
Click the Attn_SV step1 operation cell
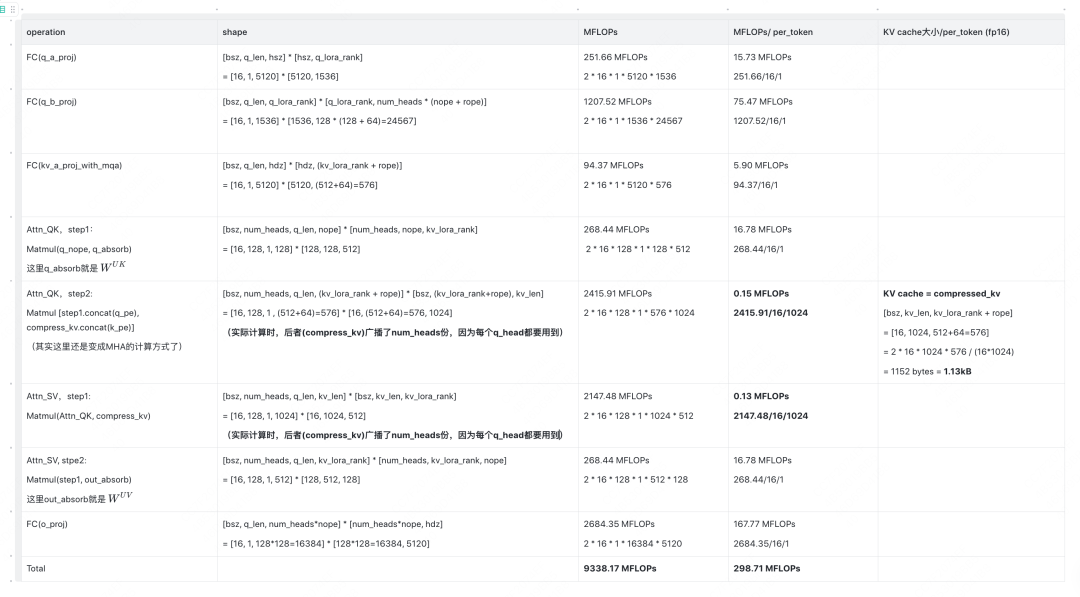click(119, 416)
